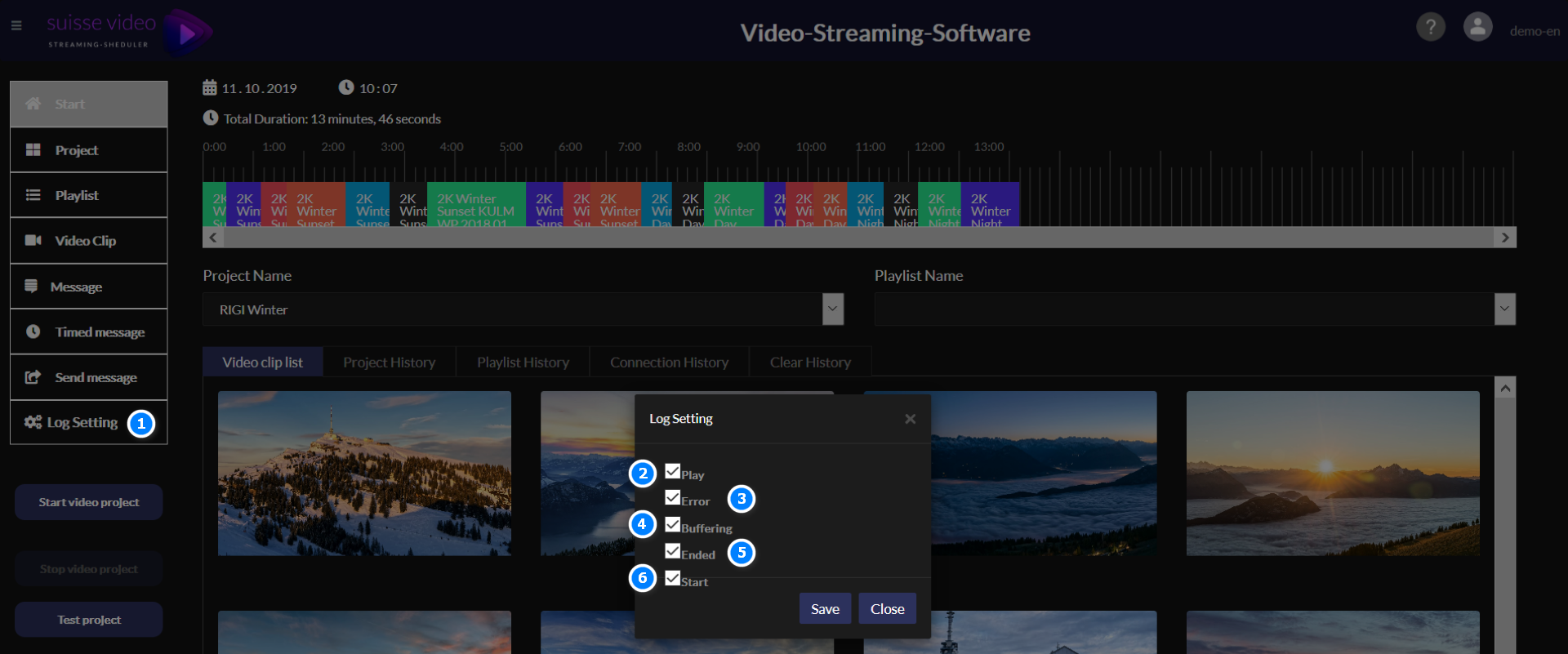Click the Send message share icon
Screen dimensions: 1568x654
pos(33,377)
